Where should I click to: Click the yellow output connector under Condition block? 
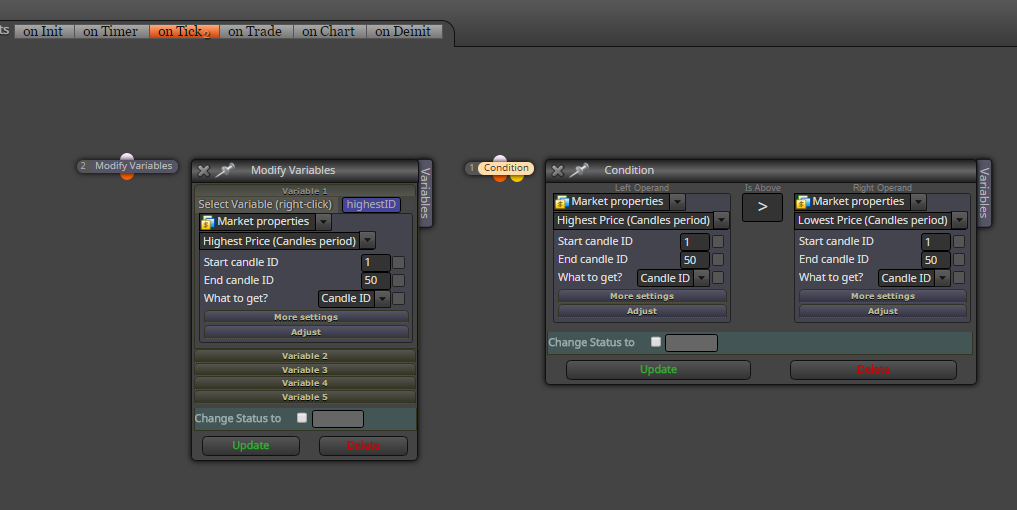click(517, 178)
